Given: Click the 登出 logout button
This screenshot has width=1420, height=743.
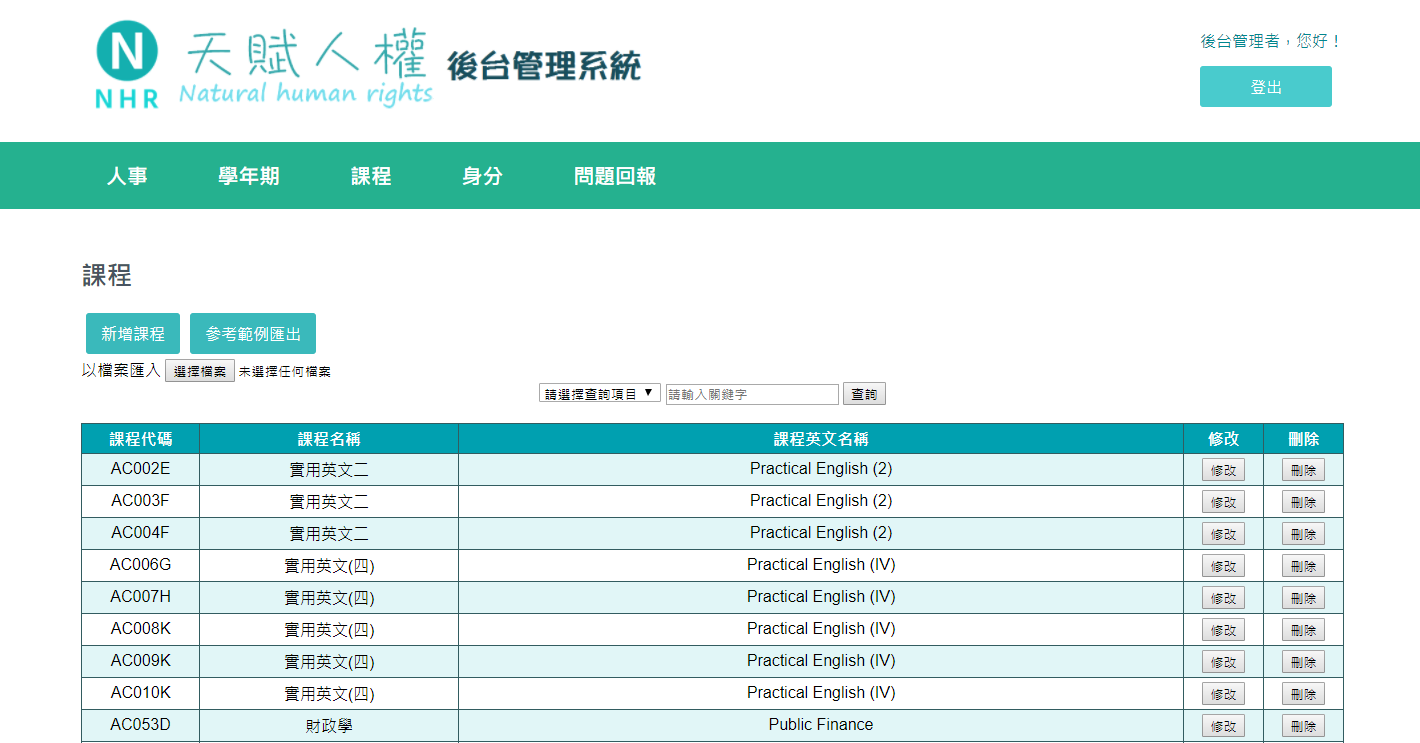Looking at the screenshot, I should [1265, 87].
